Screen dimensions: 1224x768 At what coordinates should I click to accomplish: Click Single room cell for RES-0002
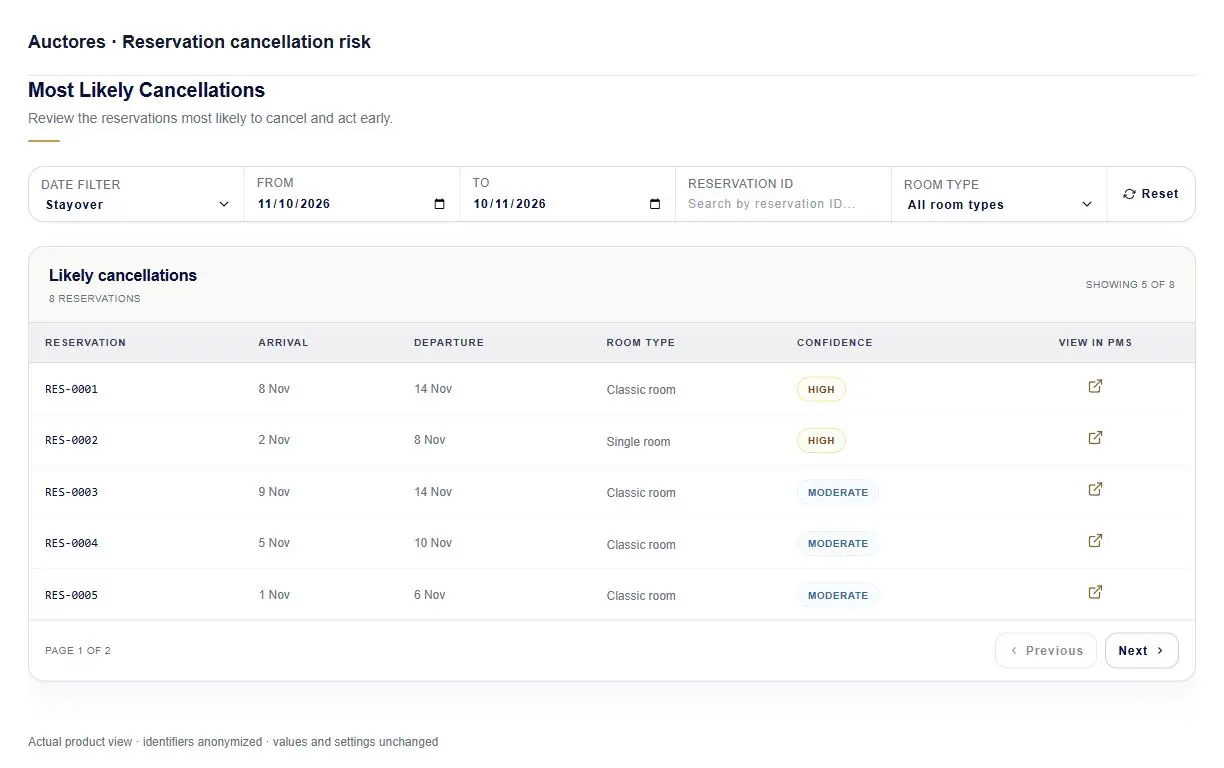click(x=638, y=442)
